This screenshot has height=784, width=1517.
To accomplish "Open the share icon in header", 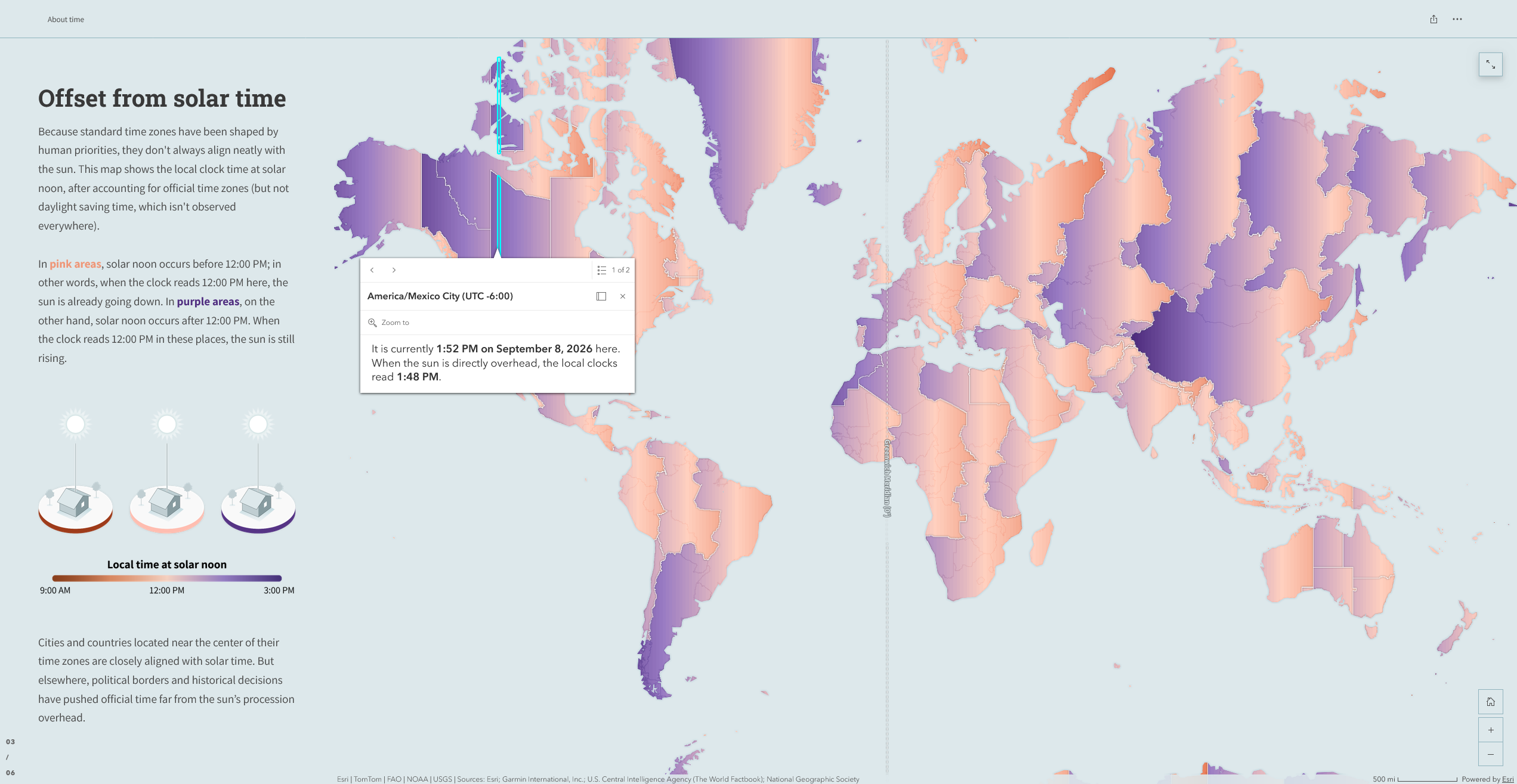I will pyautogui.click(x=1433, y=19).
